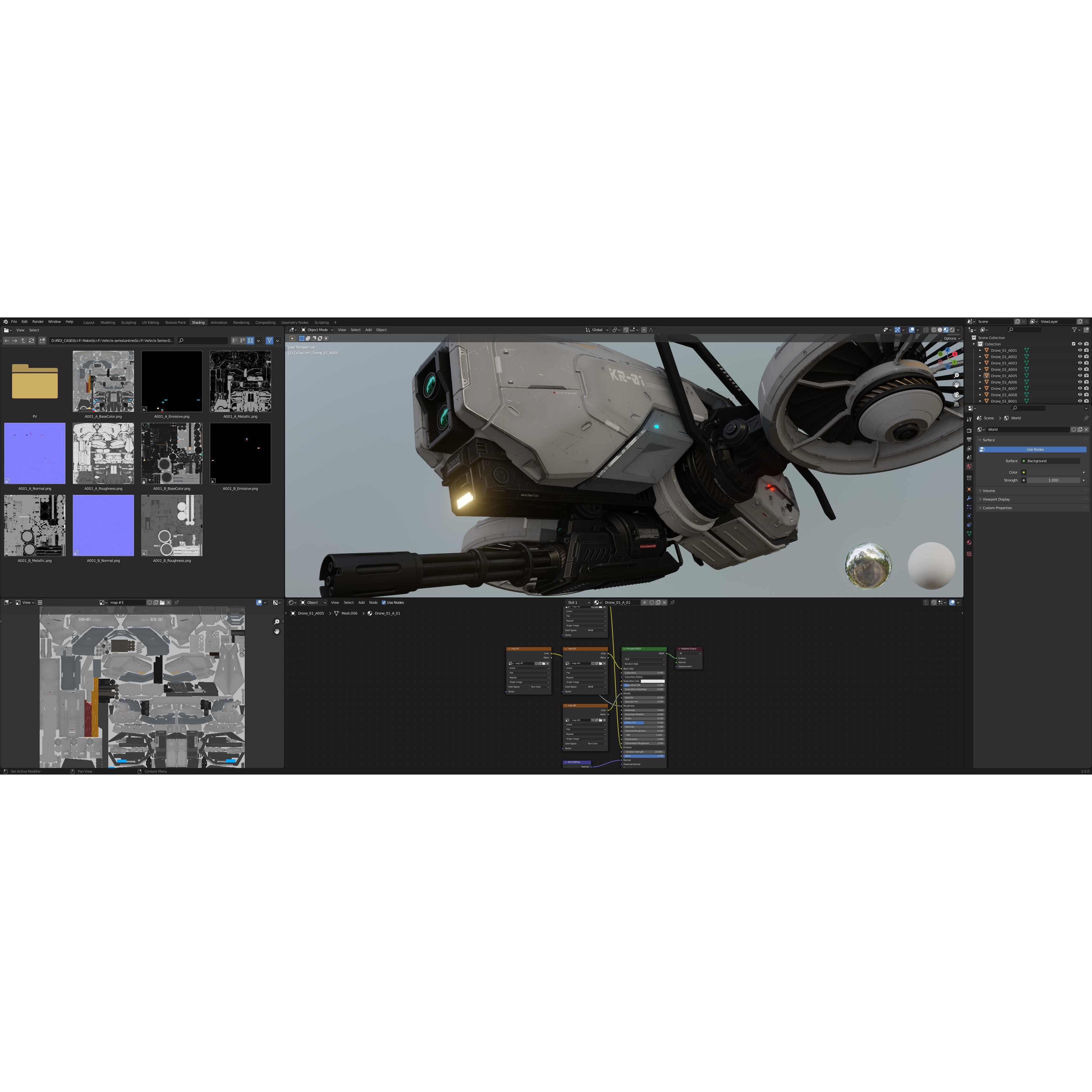Pin the World properties panel
The height and width of the screenshot is (1092, 1092).
pos(1086,418)
